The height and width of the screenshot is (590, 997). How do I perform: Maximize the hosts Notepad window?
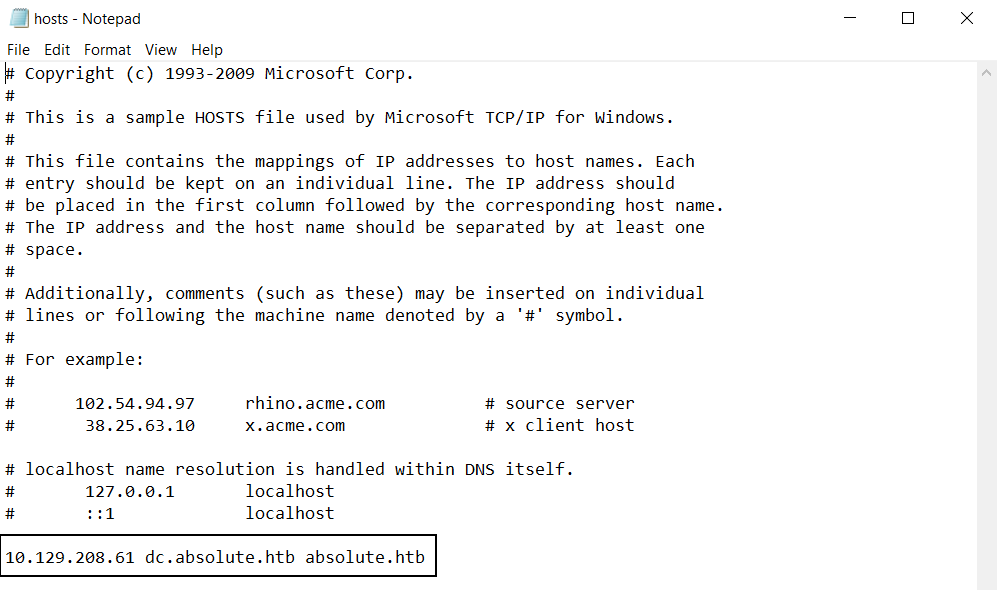(908, 18)
